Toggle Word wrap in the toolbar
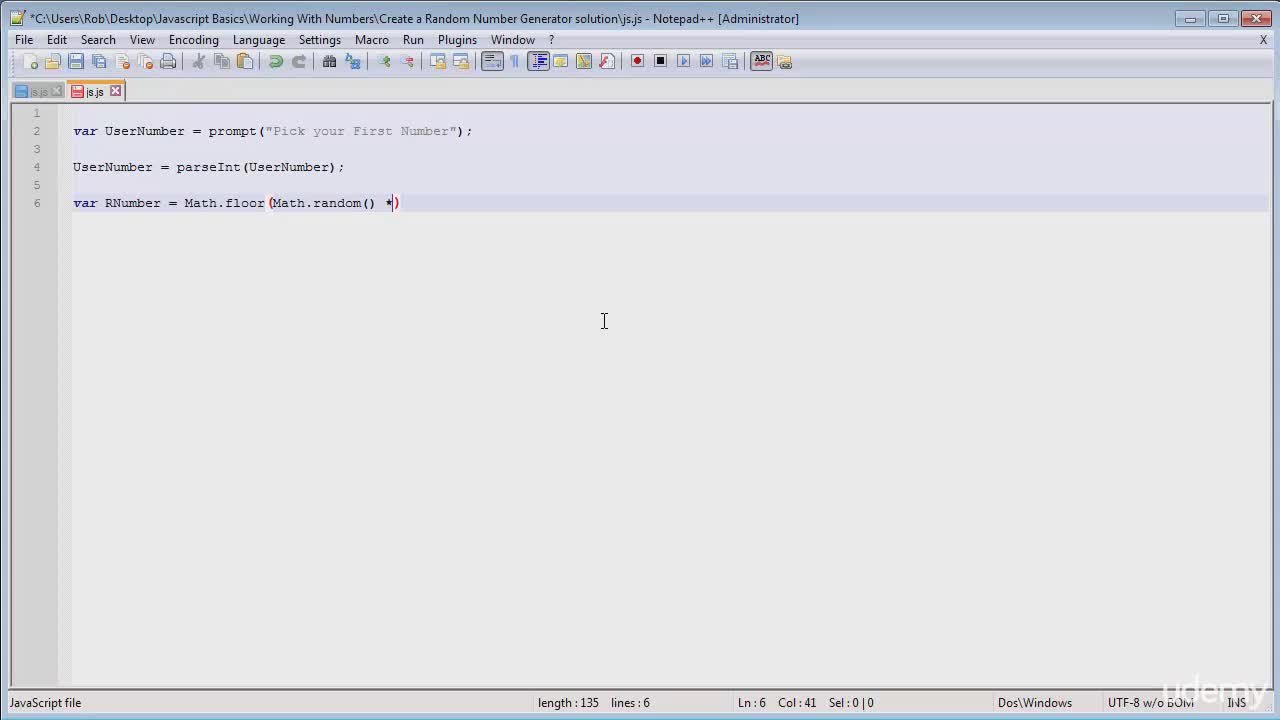 pos(492,61)
